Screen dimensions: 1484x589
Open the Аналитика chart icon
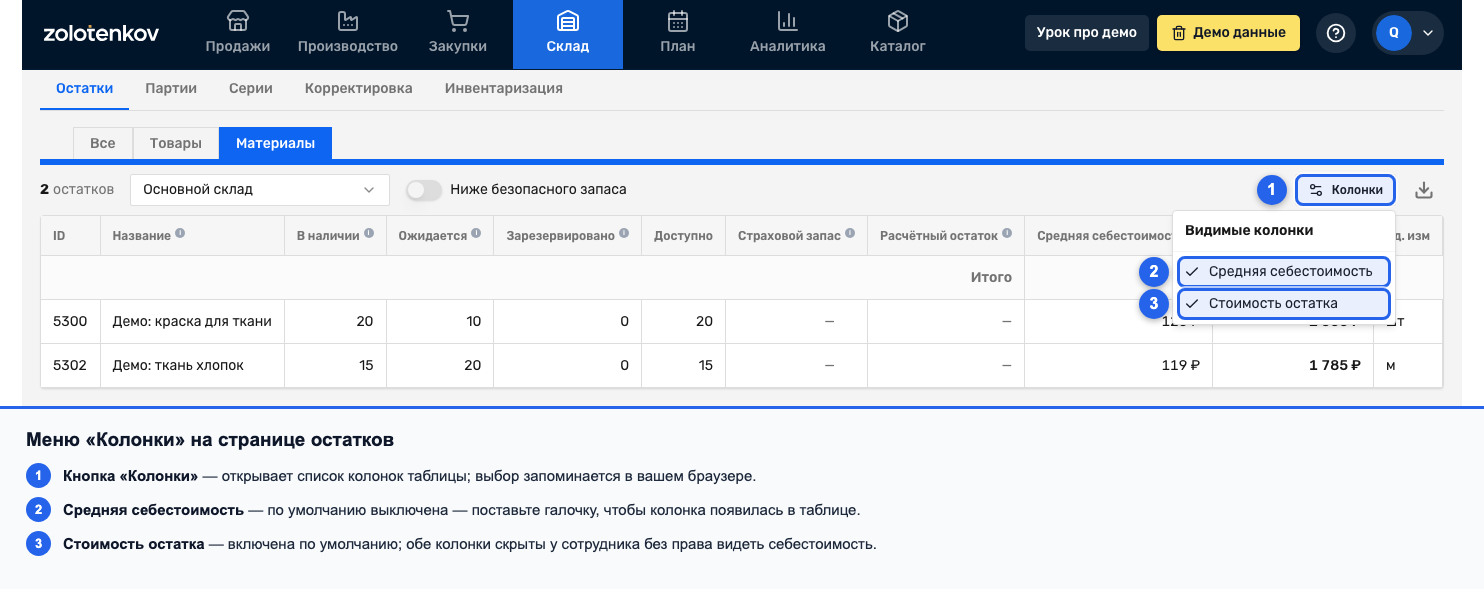tap(787, 21)
